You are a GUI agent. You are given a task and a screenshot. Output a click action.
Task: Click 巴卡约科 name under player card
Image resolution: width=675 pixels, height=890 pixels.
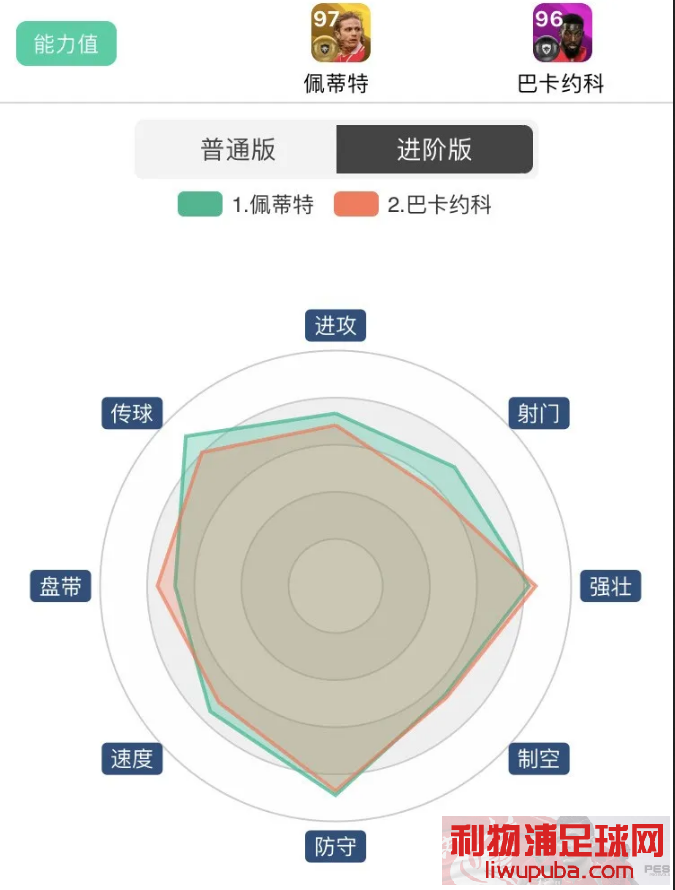coord(561,83)
